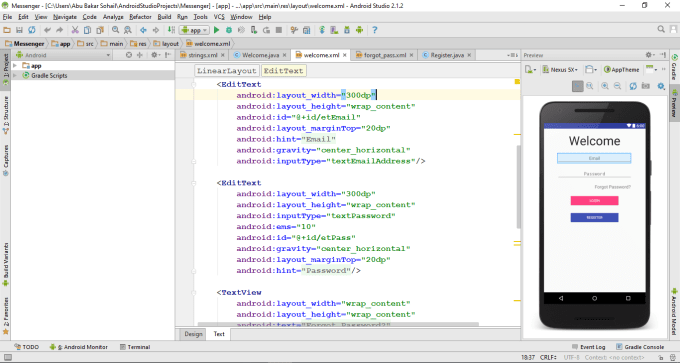Open Preview panel gear dropdown
This screenshot has width=680, height=363.
click(650, 55)
